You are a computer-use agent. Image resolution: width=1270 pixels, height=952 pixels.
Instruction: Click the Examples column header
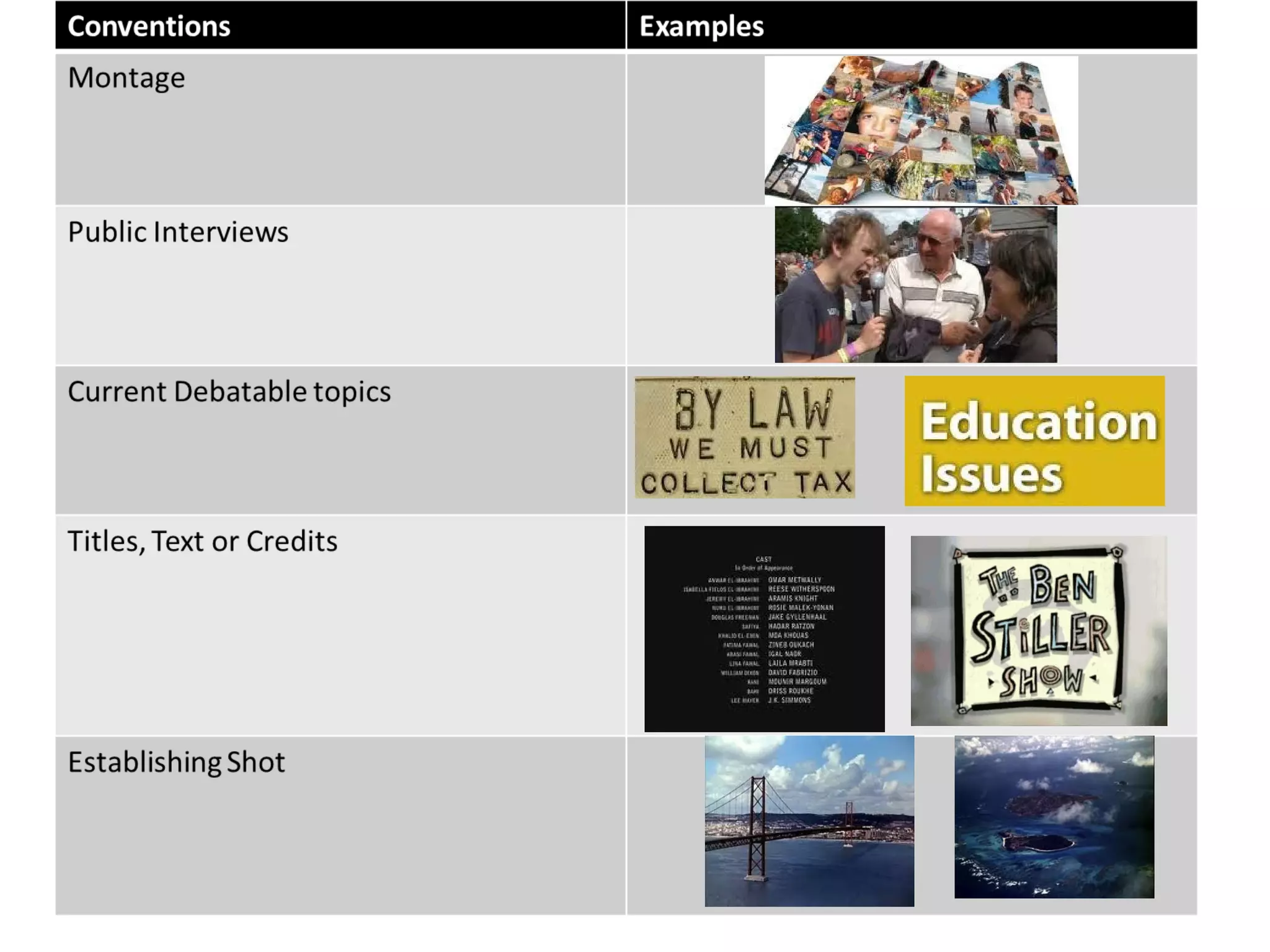(701, 26)
